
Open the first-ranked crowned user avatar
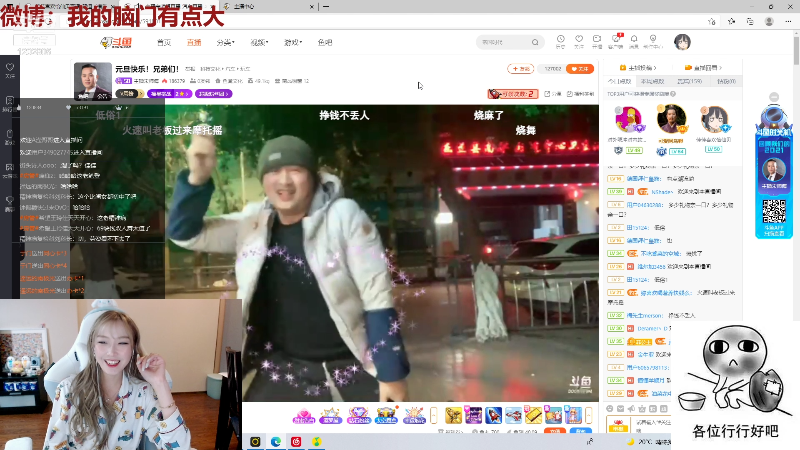(x=671, y=119)
